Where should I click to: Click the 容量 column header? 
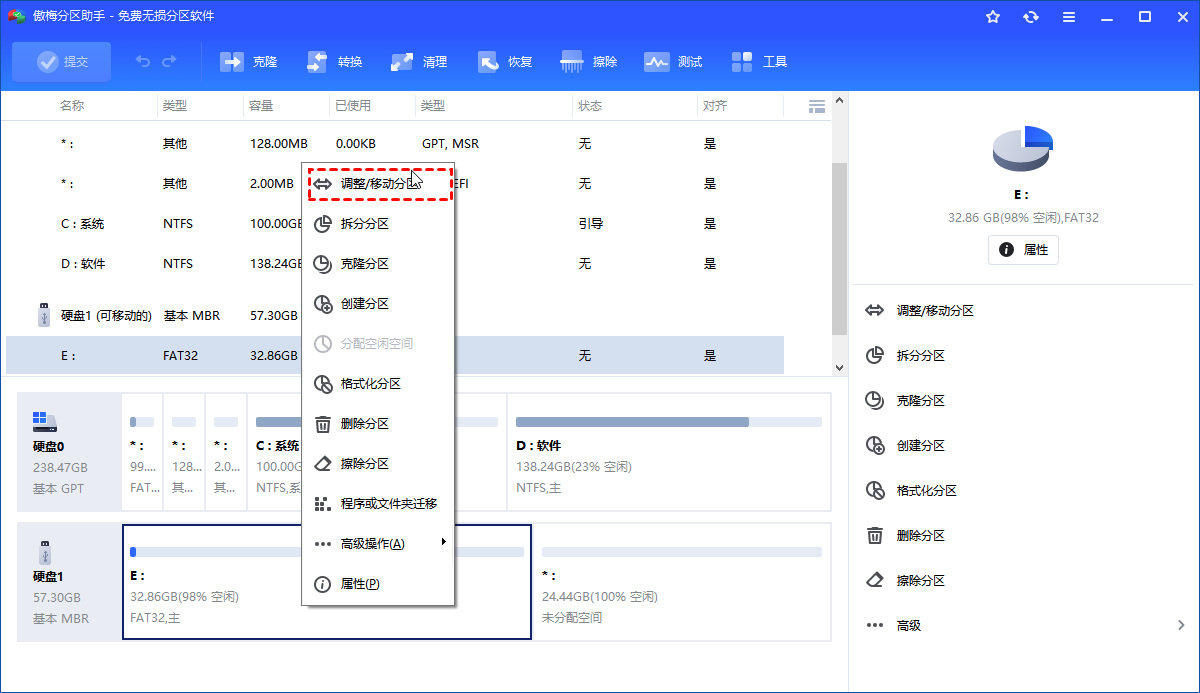click(262, 106)
